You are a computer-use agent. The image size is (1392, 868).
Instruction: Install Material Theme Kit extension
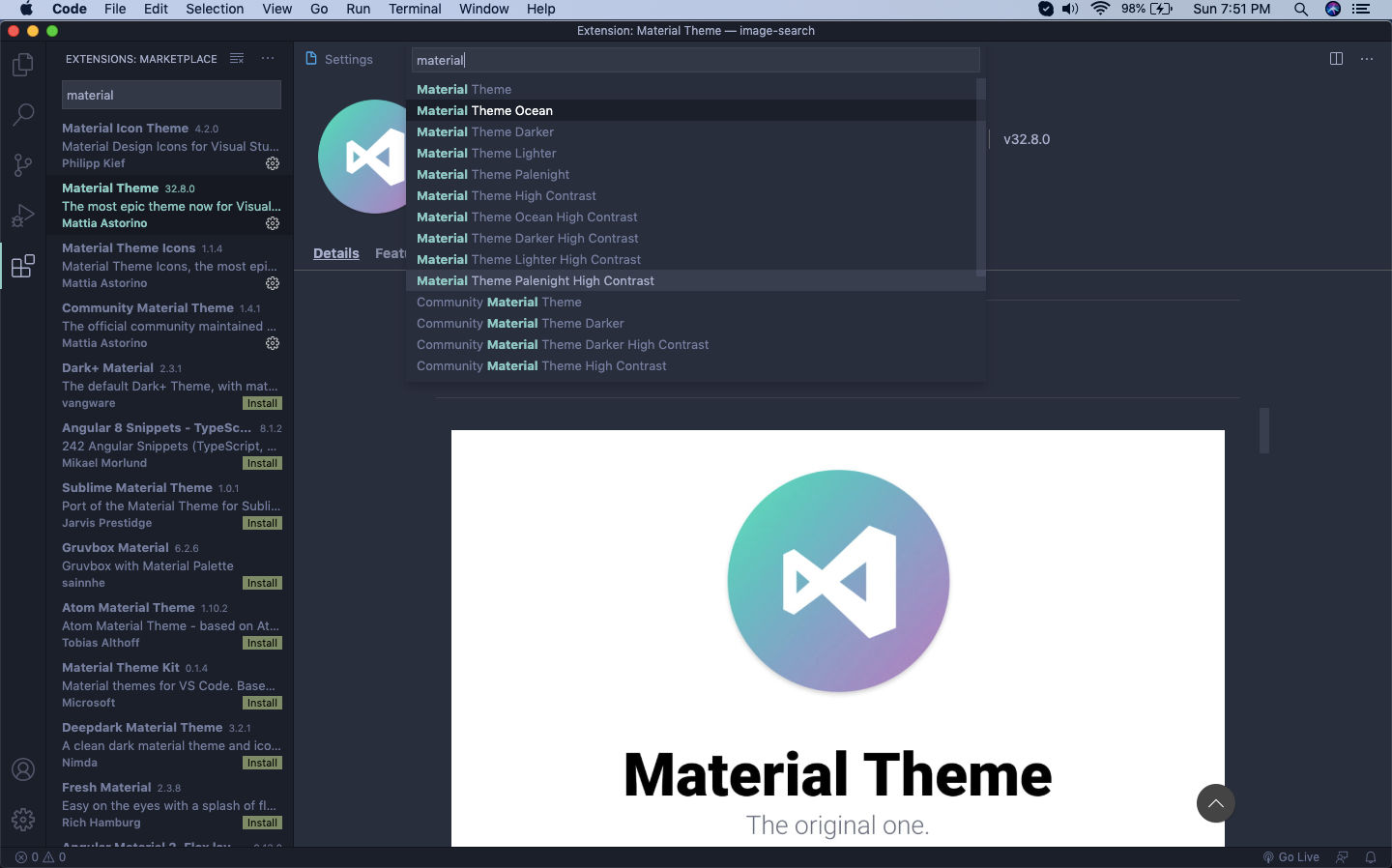tap(262, 703)
